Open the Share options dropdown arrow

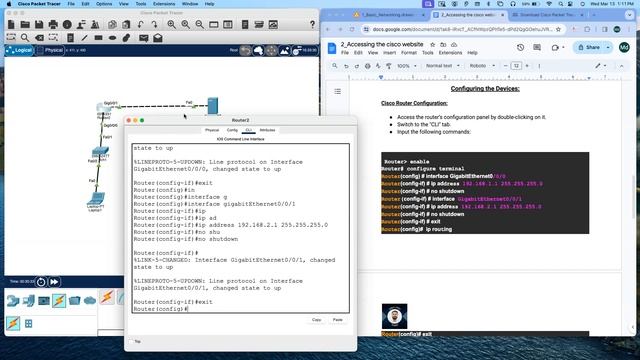[608, 47]
